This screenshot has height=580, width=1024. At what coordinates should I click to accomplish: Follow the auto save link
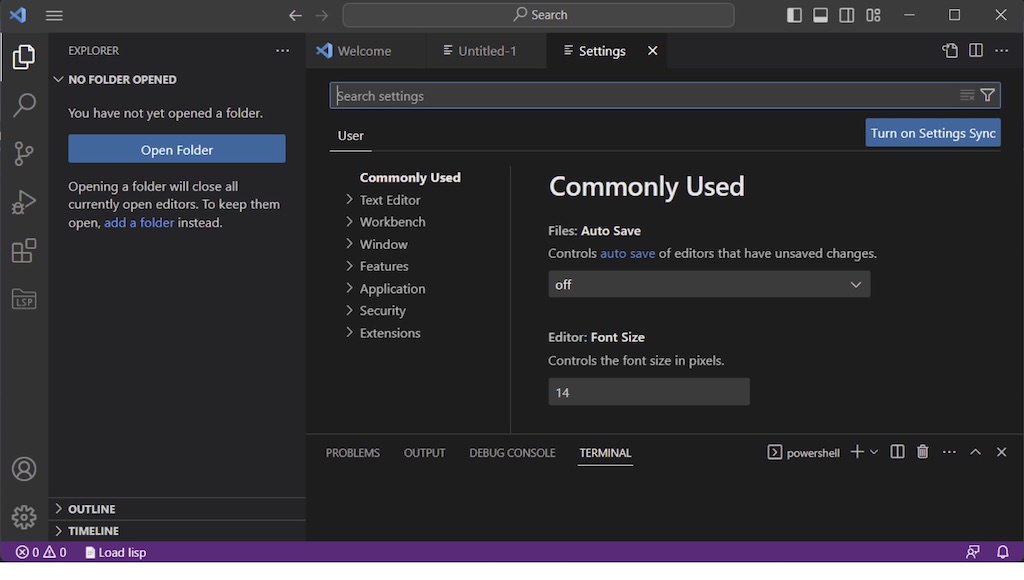[x=628, y=253]
